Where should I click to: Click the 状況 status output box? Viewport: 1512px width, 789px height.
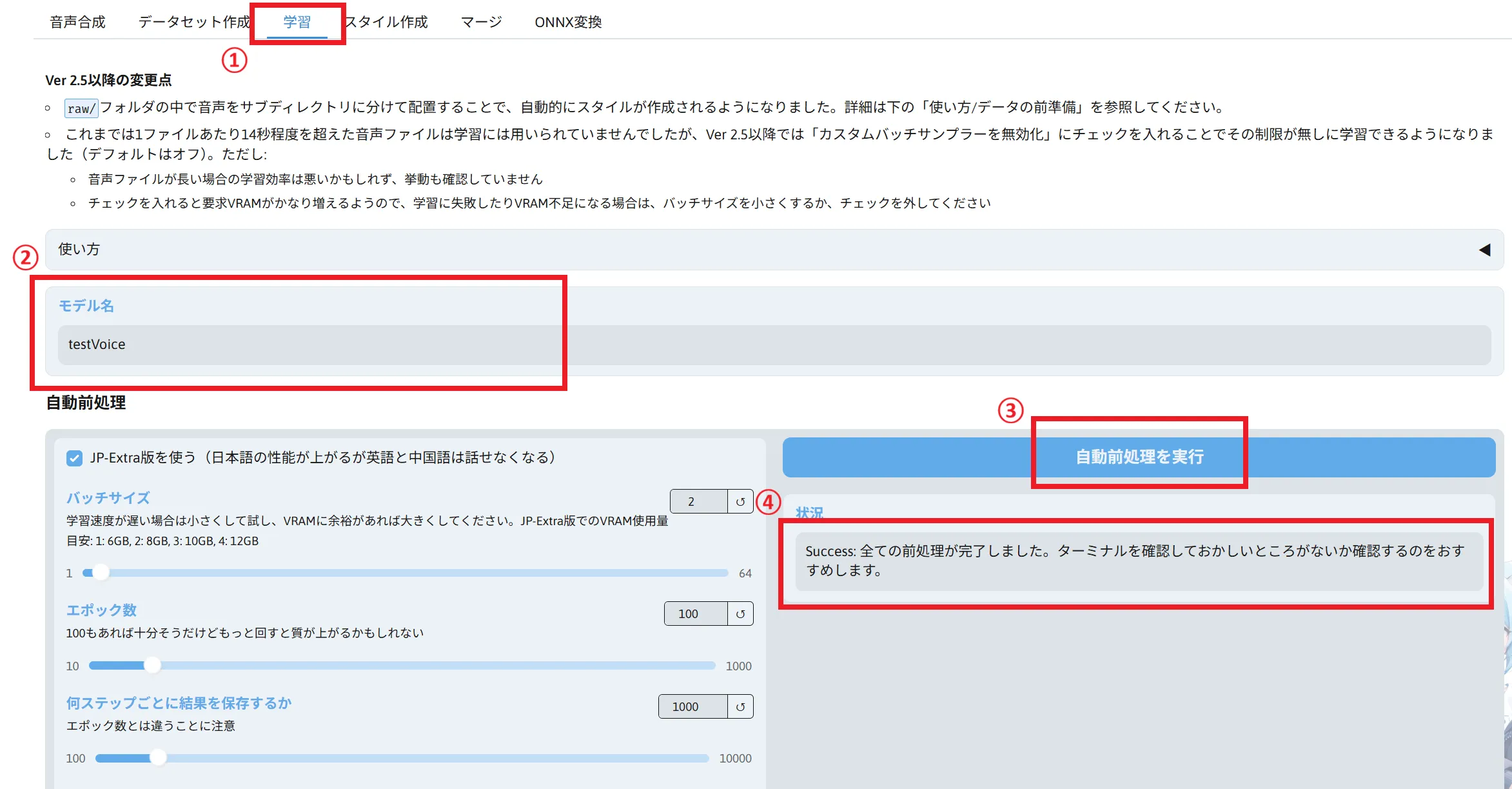[x=1139, y=561]
